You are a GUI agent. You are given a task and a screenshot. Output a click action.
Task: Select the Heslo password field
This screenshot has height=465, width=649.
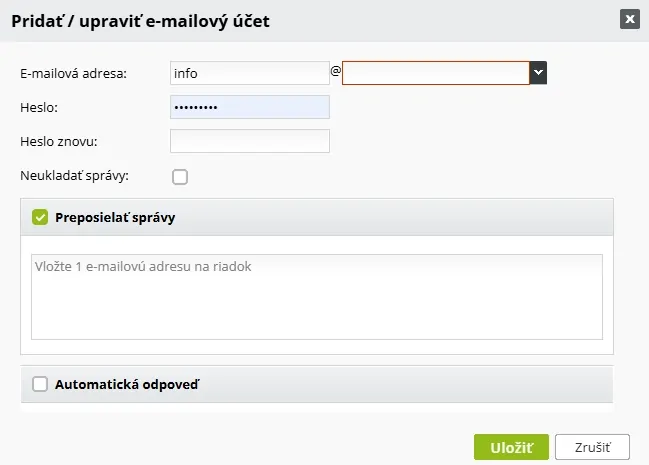pos(250,107)
